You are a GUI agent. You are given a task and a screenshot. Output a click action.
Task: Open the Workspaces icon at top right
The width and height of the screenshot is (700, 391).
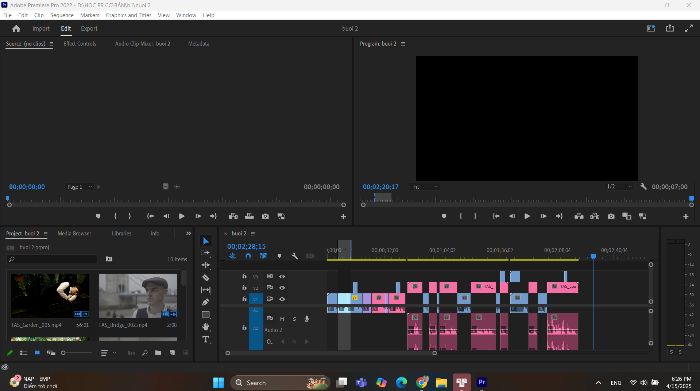651,29
